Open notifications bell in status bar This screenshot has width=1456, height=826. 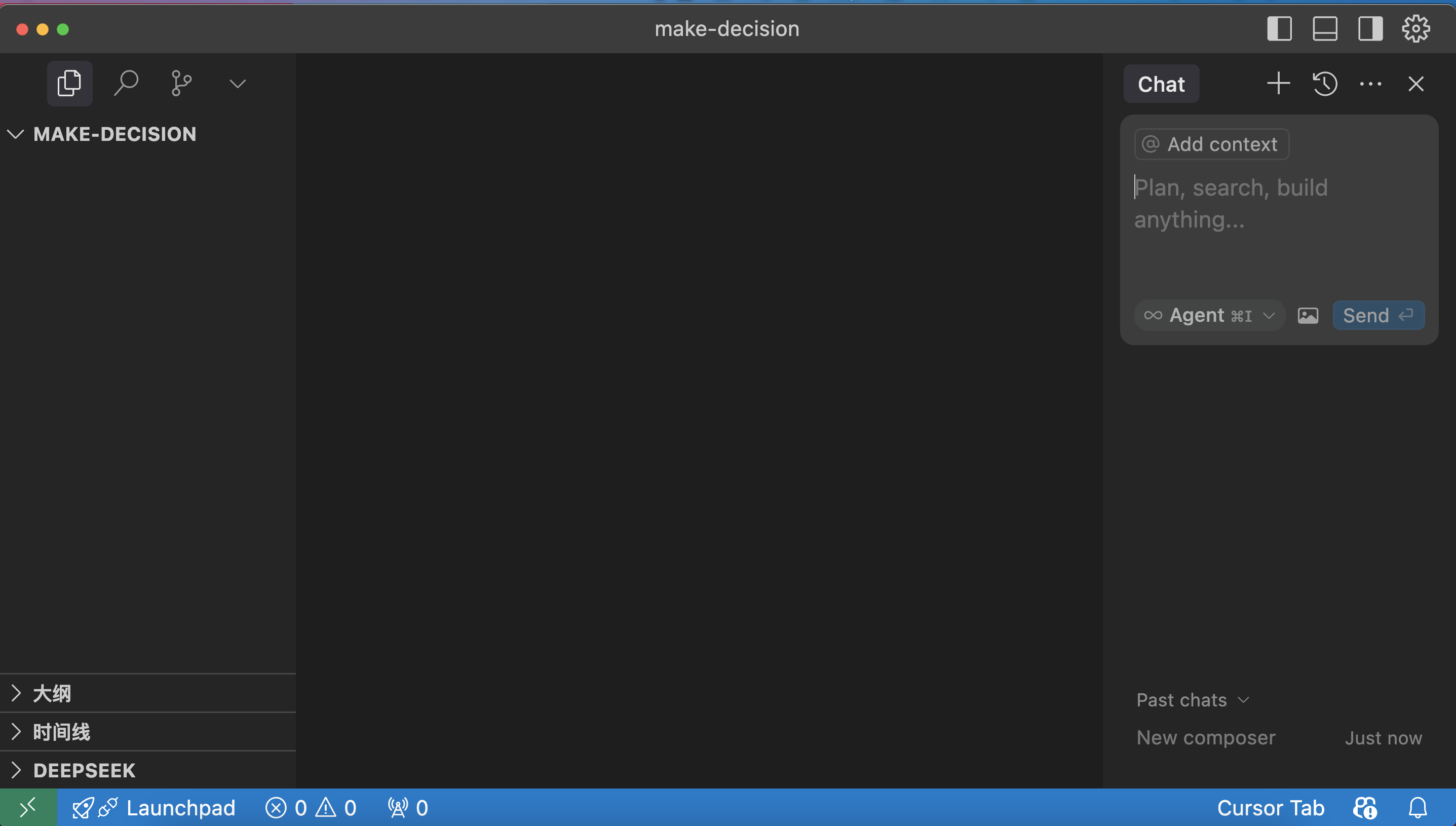coord(1417,807)
